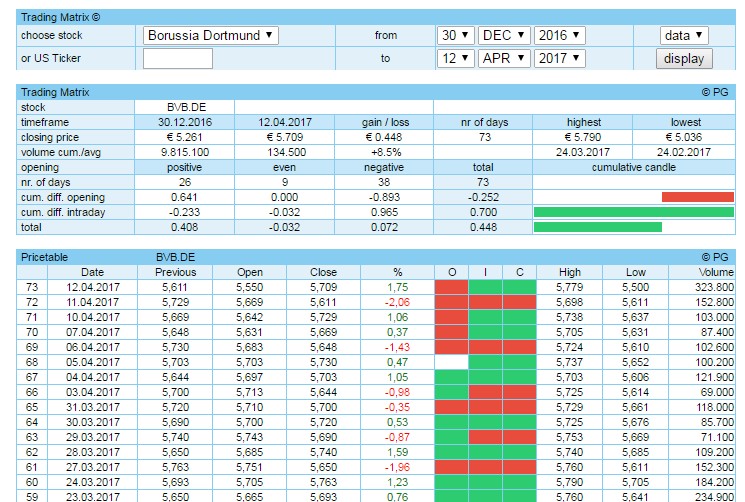Select date 06.04.2017 row entry

pos(93,347)
